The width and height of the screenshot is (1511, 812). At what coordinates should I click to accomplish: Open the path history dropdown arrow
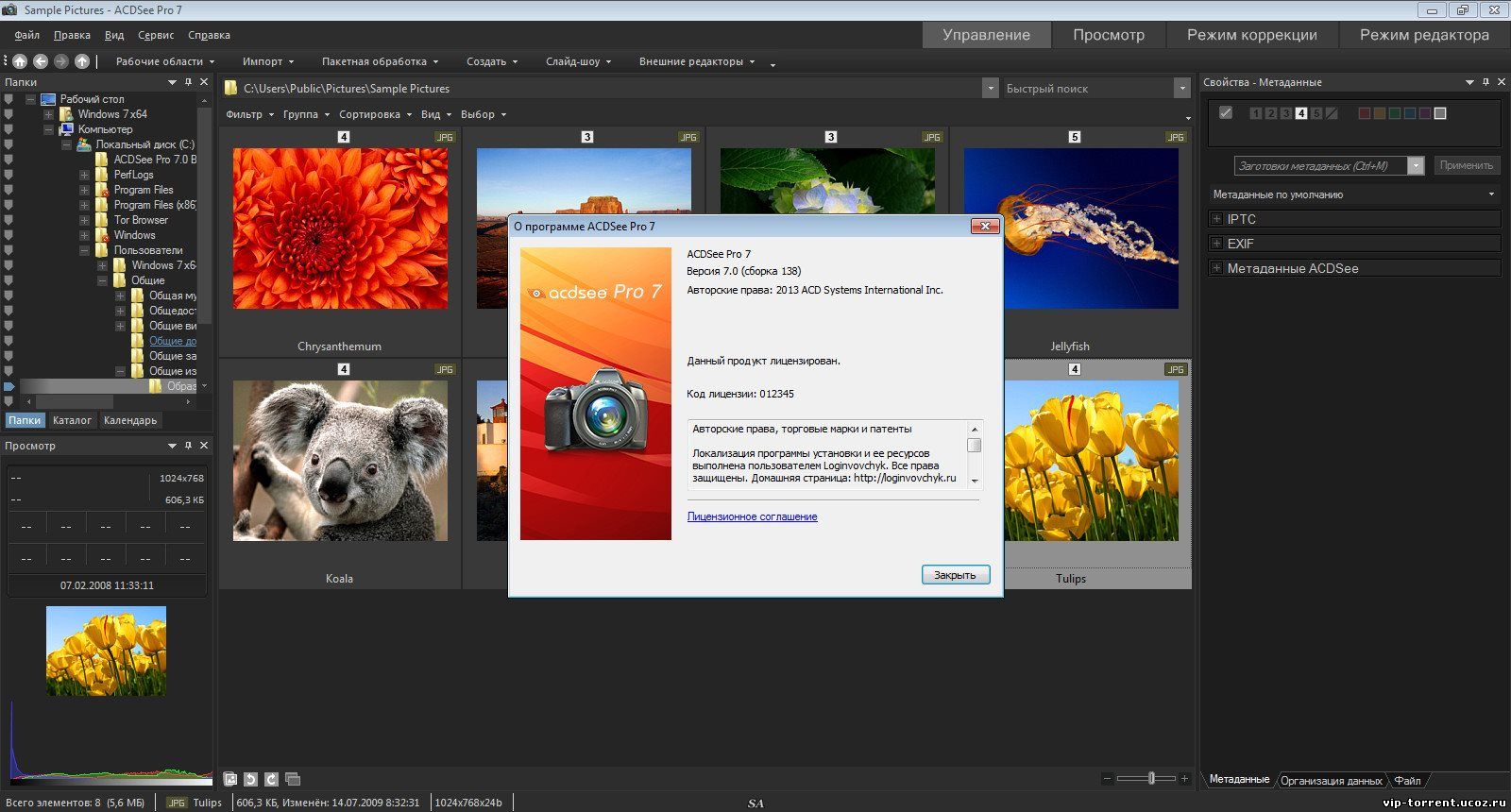point(991,88)
